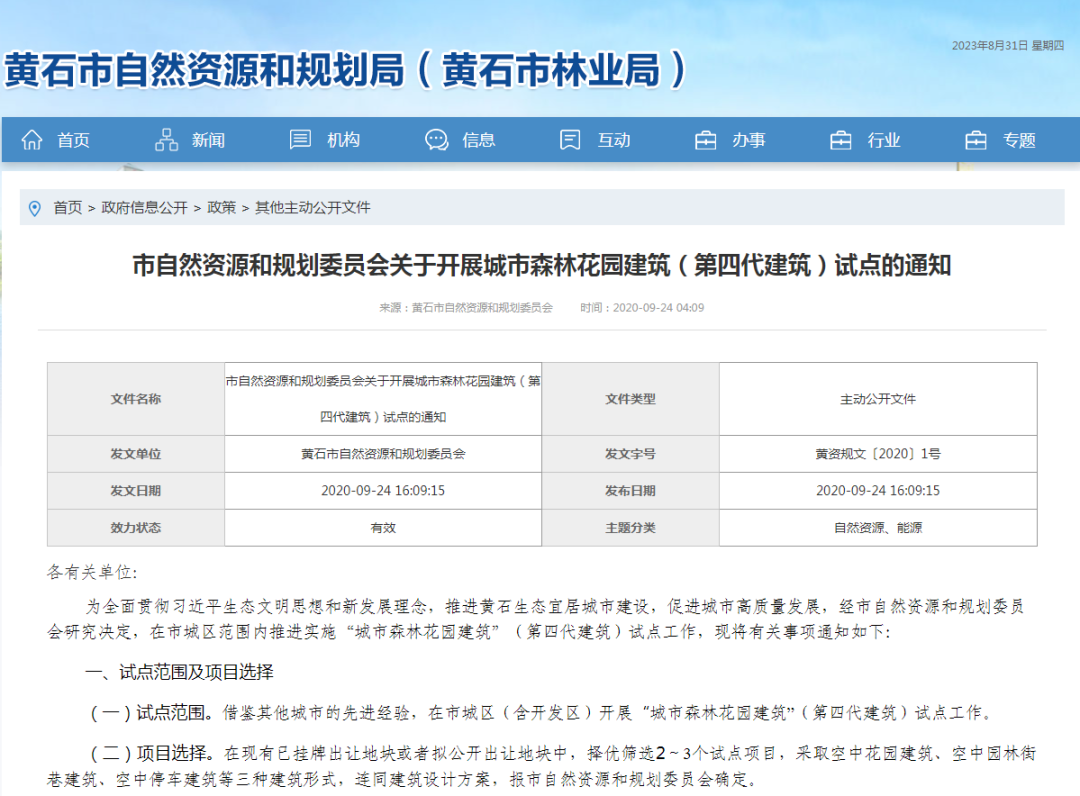This screenshot has width=1080, height=796.
Task: Click the 发文字号 table label
Action: [630, 454]
